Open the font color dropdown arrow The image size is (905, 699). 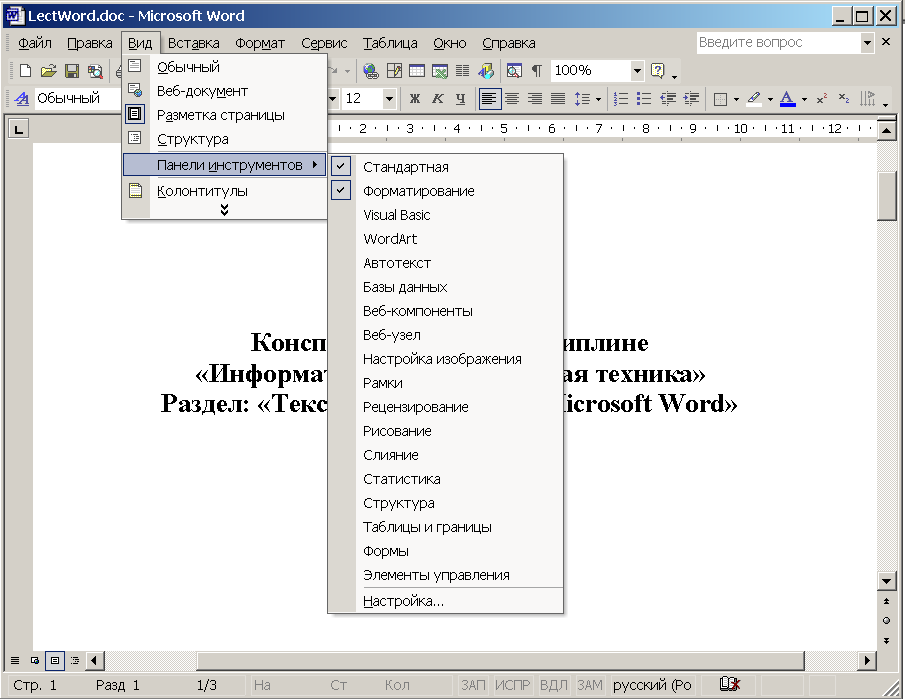804,99
